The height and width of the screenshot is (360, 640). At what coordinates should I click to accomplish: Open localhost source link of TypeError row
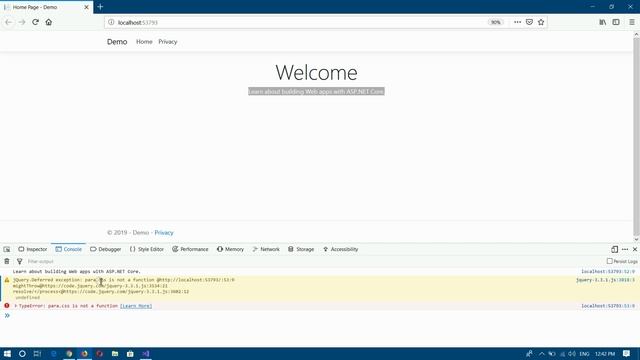pyautogui.click(x=608, y=306)
